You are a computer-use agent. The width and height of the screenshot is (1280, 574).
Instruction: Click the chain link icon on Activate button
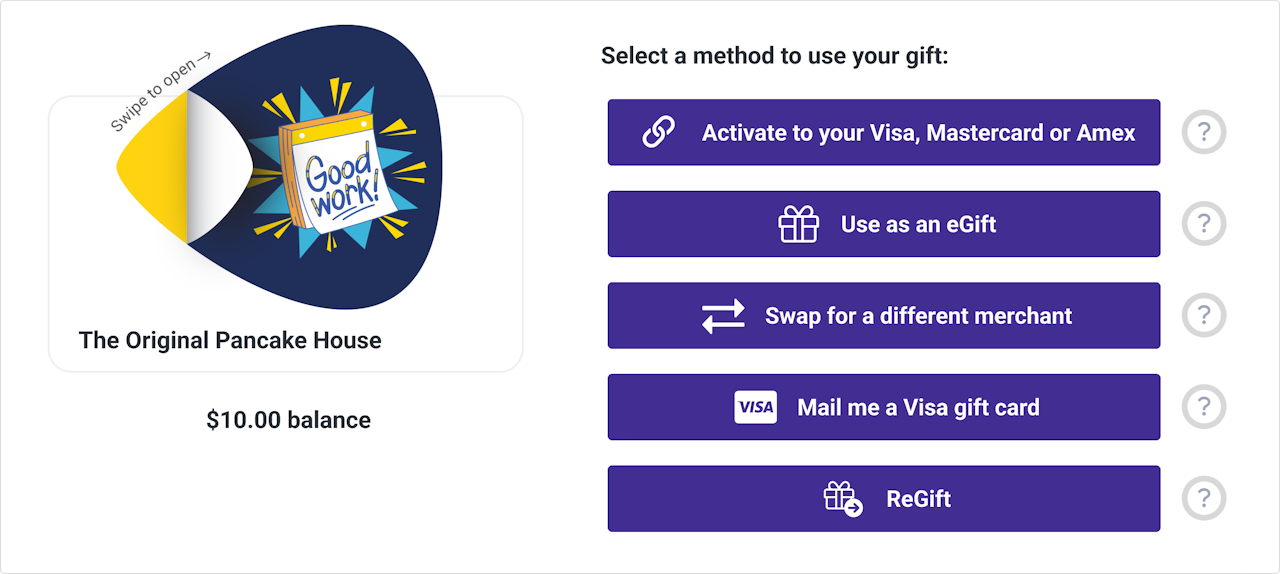[658, 132]
